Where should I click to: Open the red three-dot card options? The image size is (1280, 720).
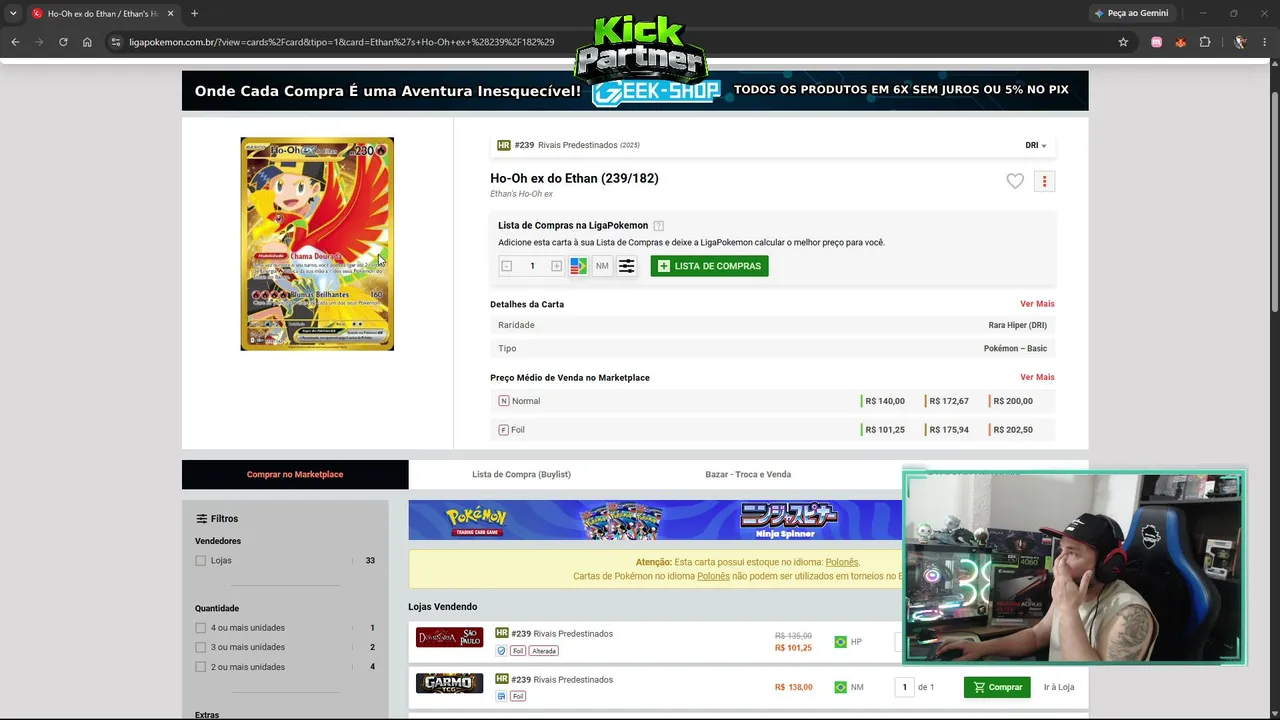[1044, 181]
